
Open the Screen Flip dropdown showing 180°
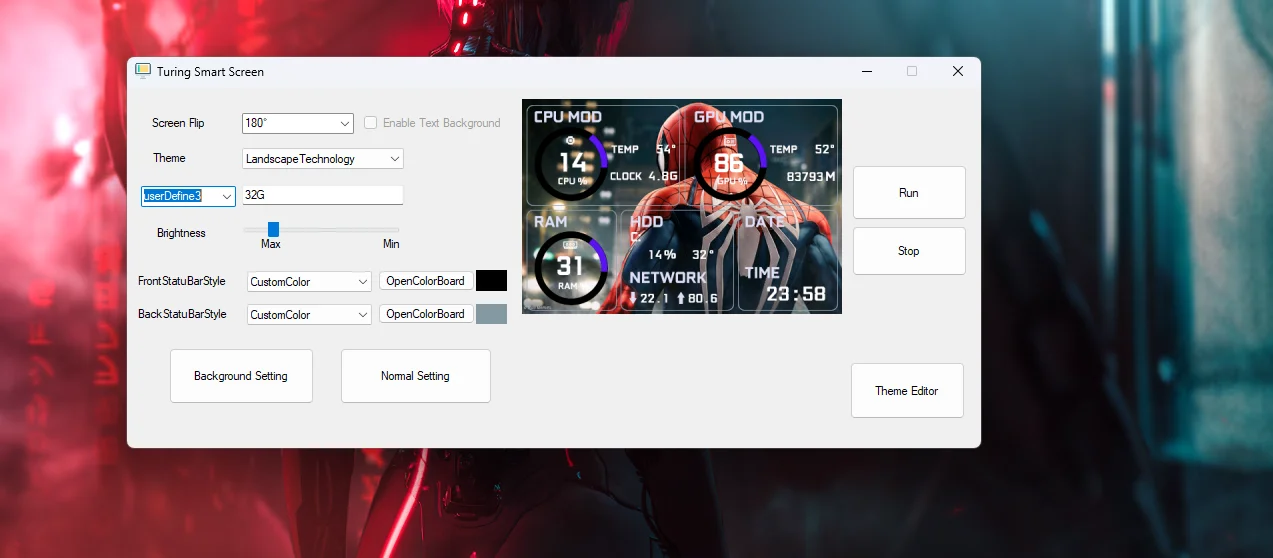click(298, 123)
